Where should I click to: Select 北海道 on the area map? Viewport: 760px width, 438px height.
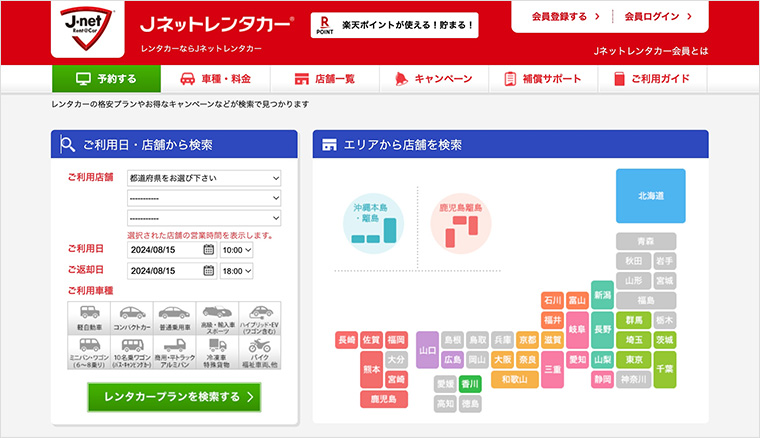click(x=650, y=196)
